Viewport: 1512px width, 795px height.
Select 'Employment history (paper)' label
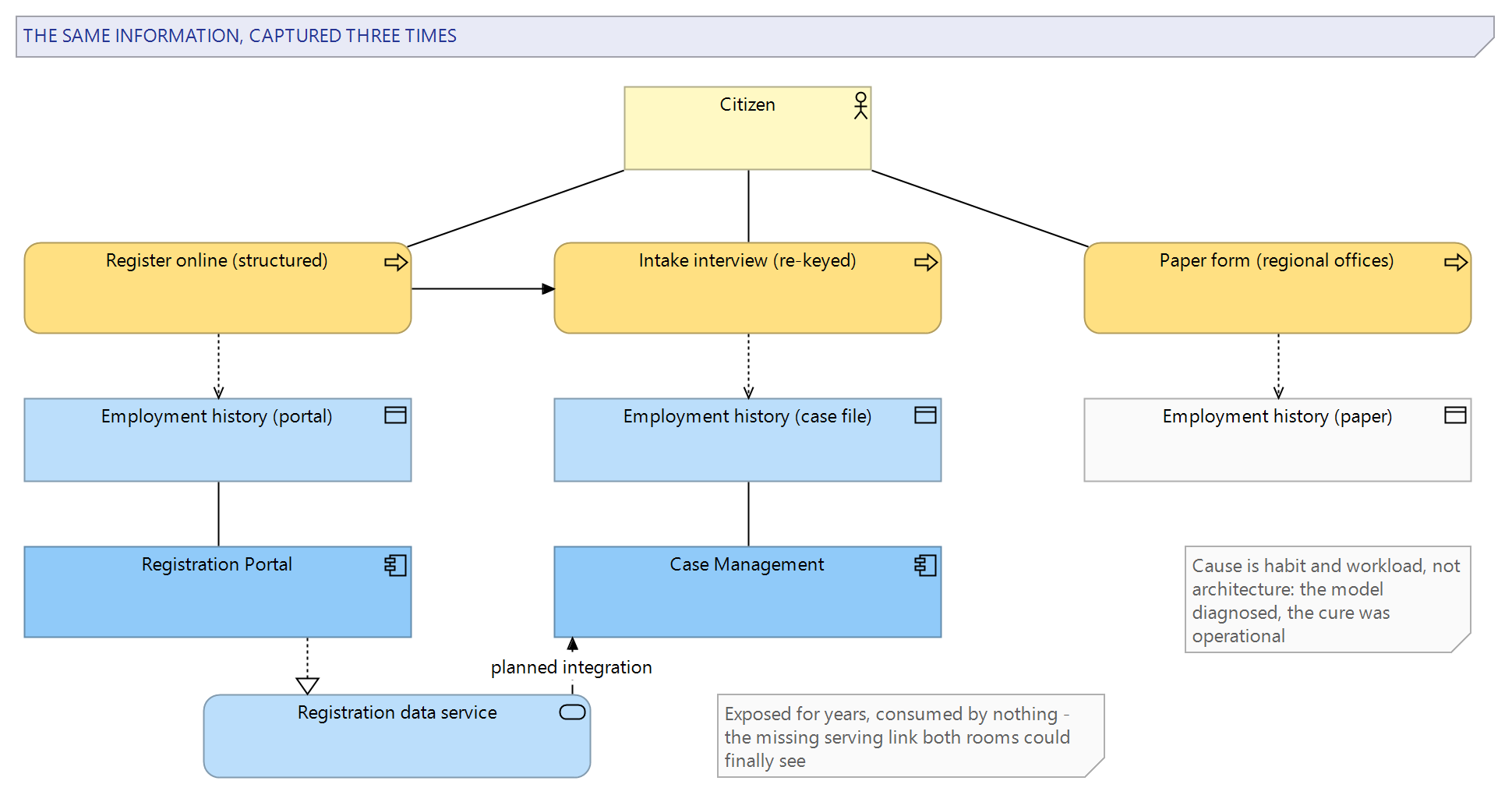click(1277, 416)
